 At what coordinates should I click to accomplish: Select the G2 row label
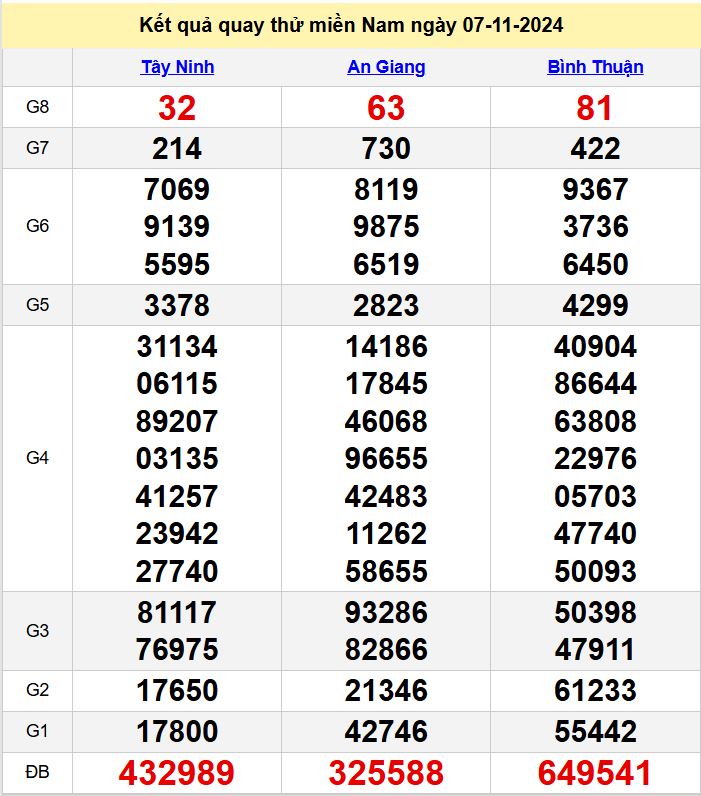[38, 690]
